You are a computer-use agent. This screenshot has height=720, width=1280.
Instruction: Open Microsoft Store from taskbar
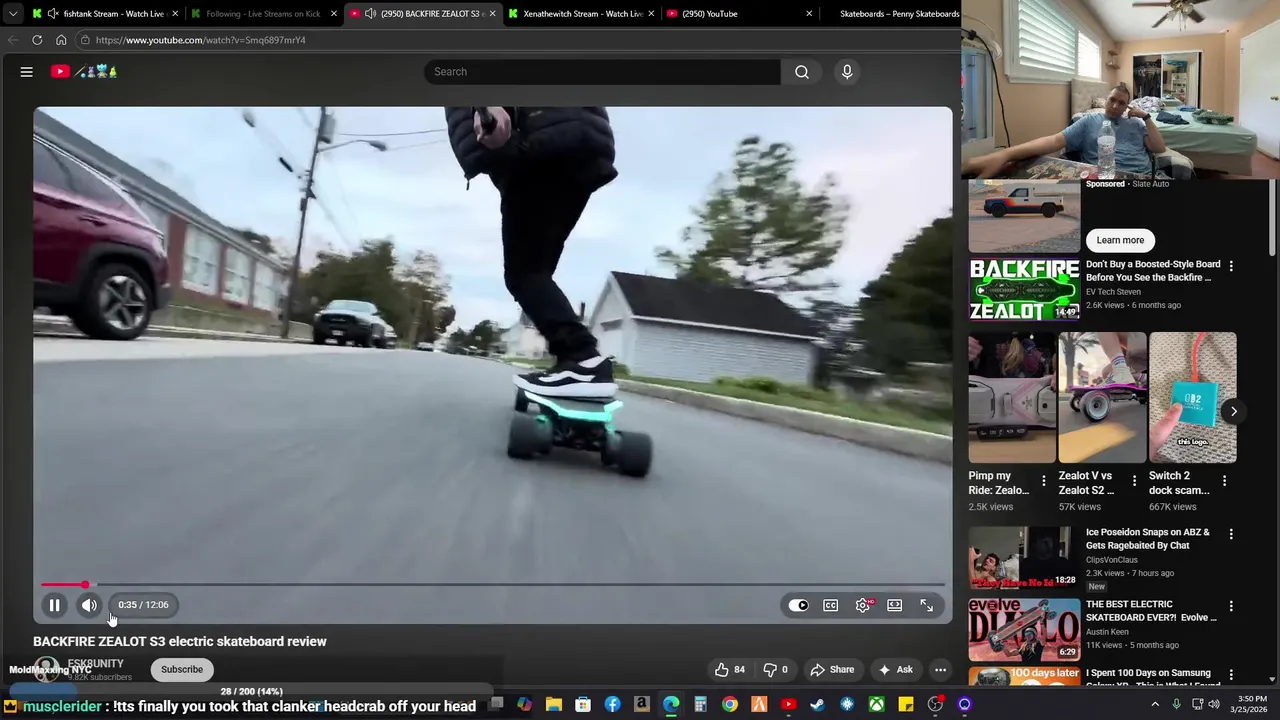point(583,705)
